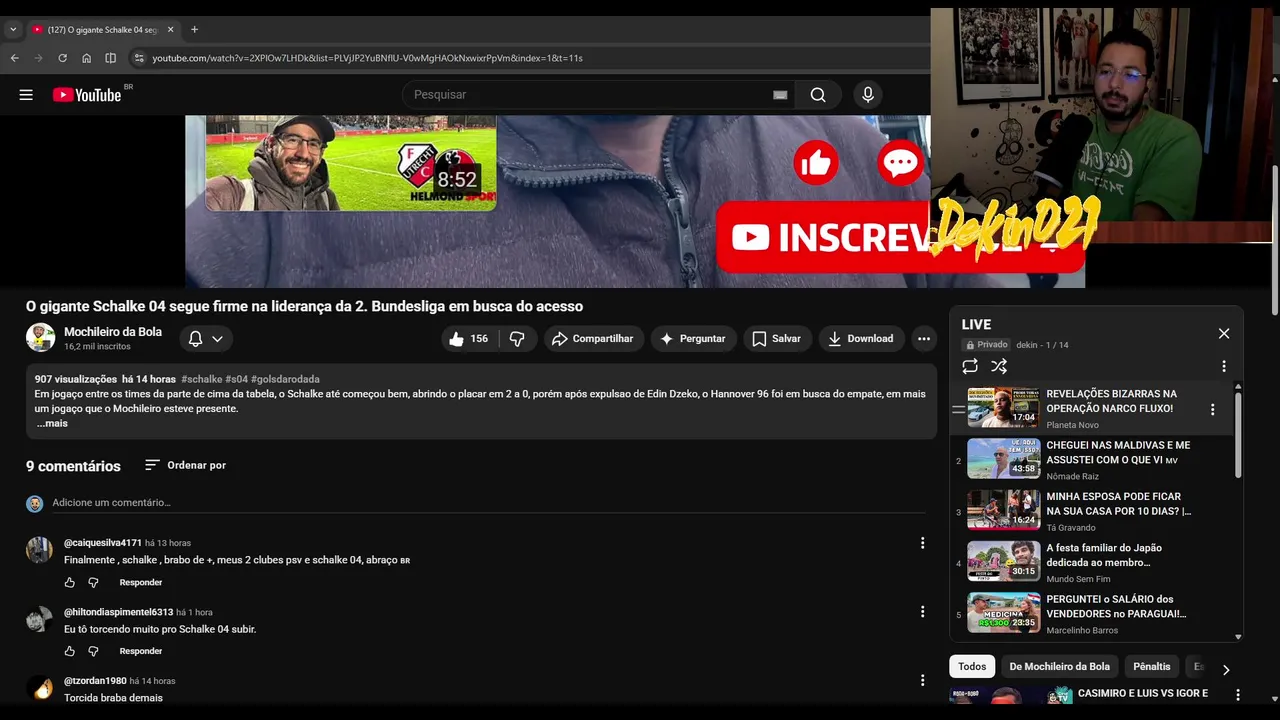Open options menu for @caiquesilva4171's comment

(922, 543)
